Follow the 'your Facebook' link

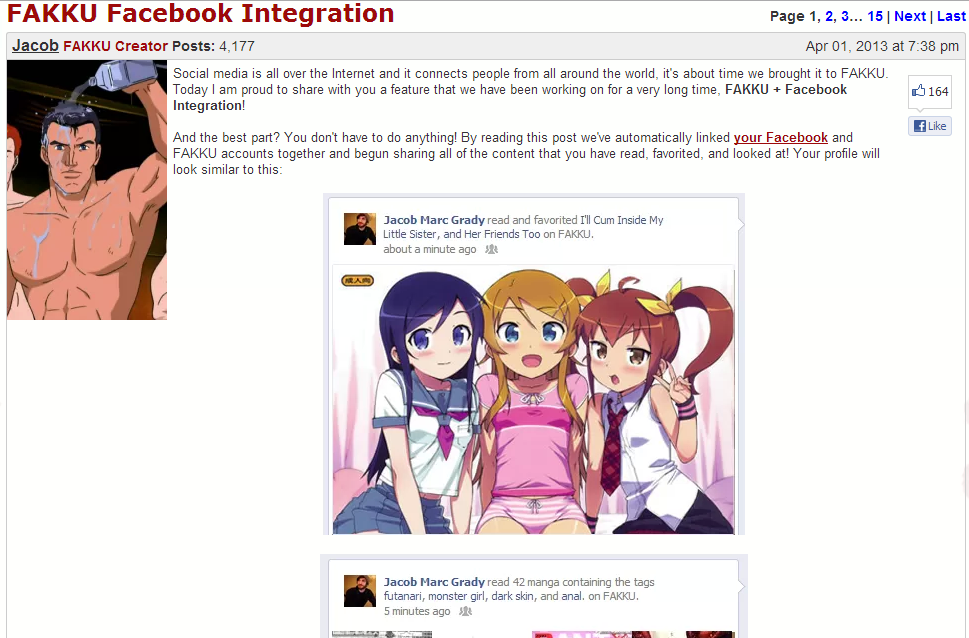pyautogui.click(x=781, y=137)
